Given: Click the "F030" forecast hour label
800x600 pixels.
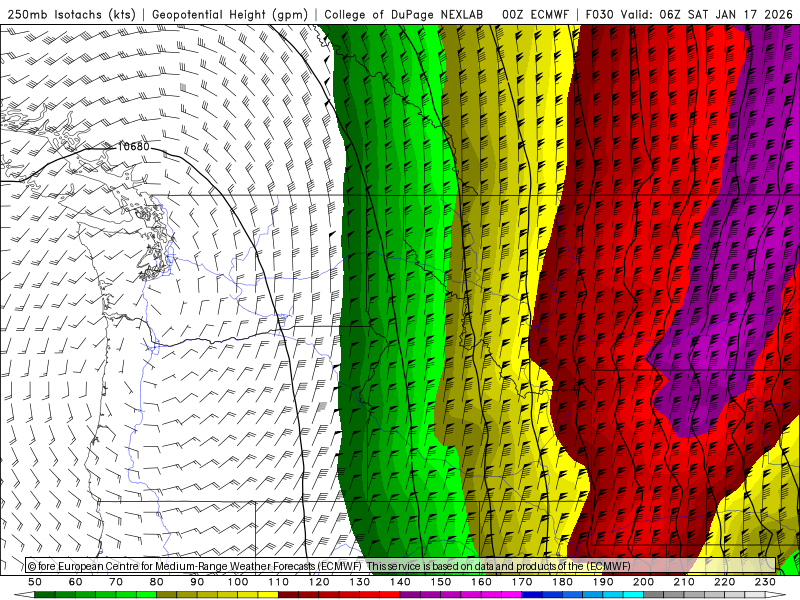Looking at the screenshot, I should point(599,14).
